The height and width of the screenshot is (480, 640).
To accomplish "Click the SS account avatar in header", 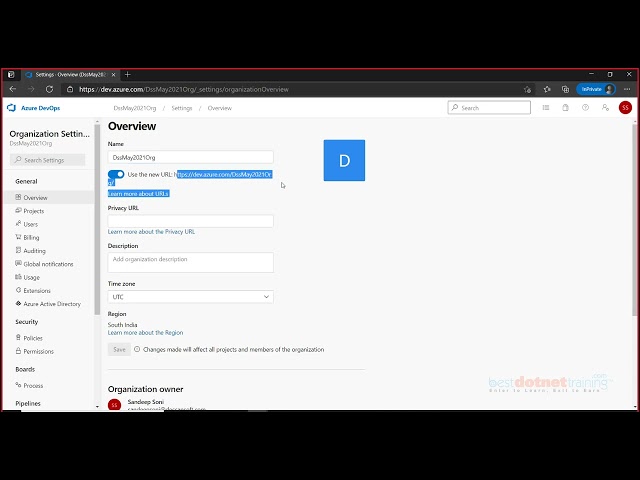I will click(625, 108).
